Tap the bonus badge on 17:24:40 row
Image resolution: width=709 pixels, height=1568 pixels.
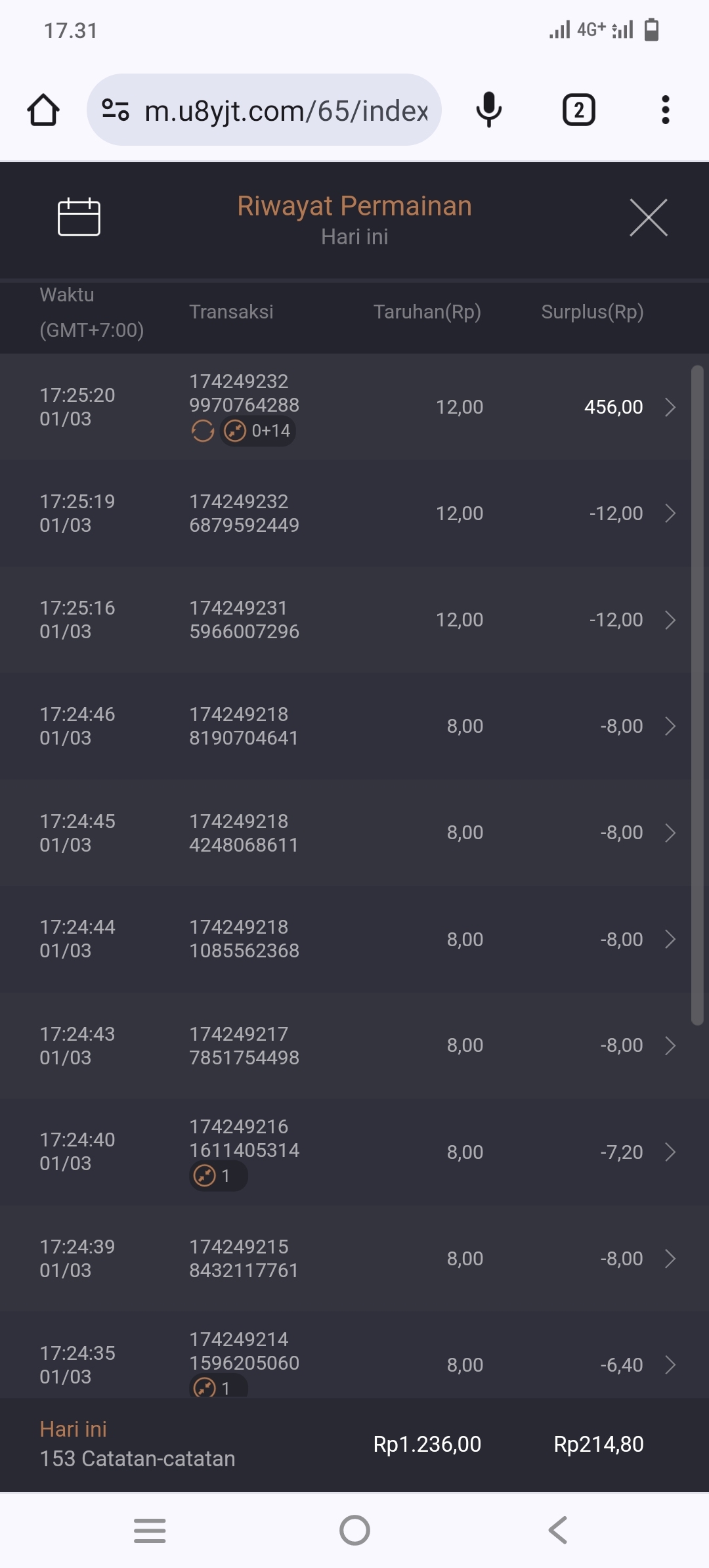(218, 1176)
